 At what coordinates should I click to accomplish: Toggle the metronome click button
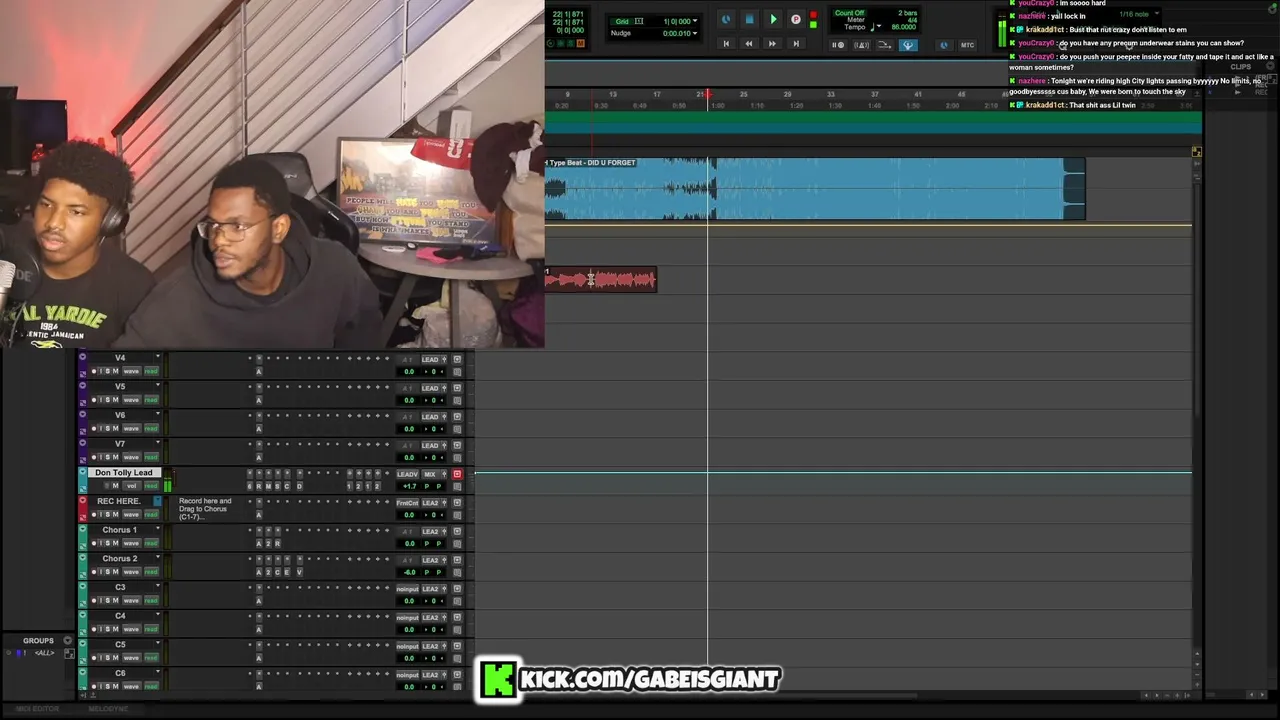[861, 45]
